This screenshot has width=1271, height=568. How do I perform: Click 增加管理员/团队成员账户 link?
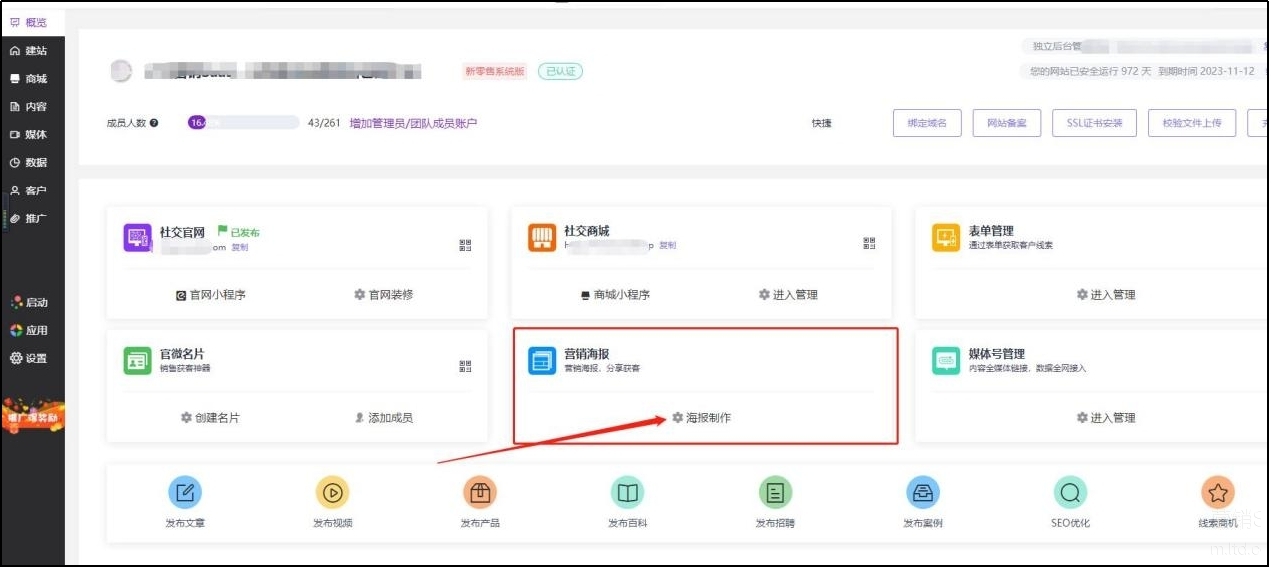click(413, 123)
